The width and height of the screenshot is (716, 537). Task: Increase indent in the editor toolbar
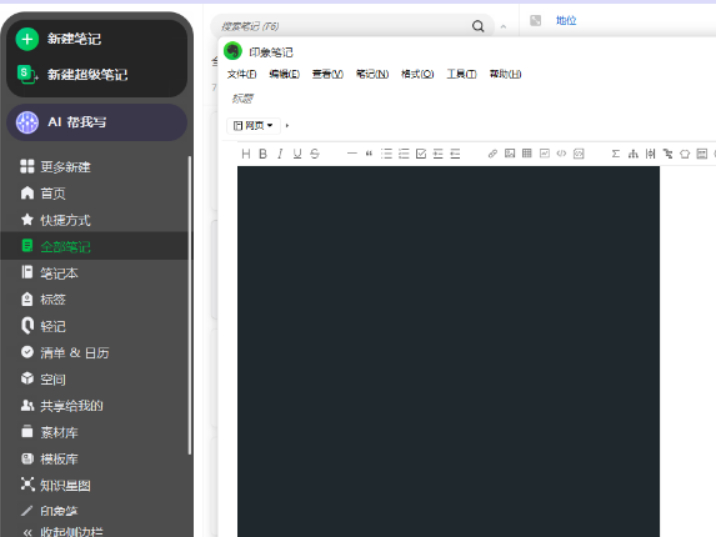point(438,154)
